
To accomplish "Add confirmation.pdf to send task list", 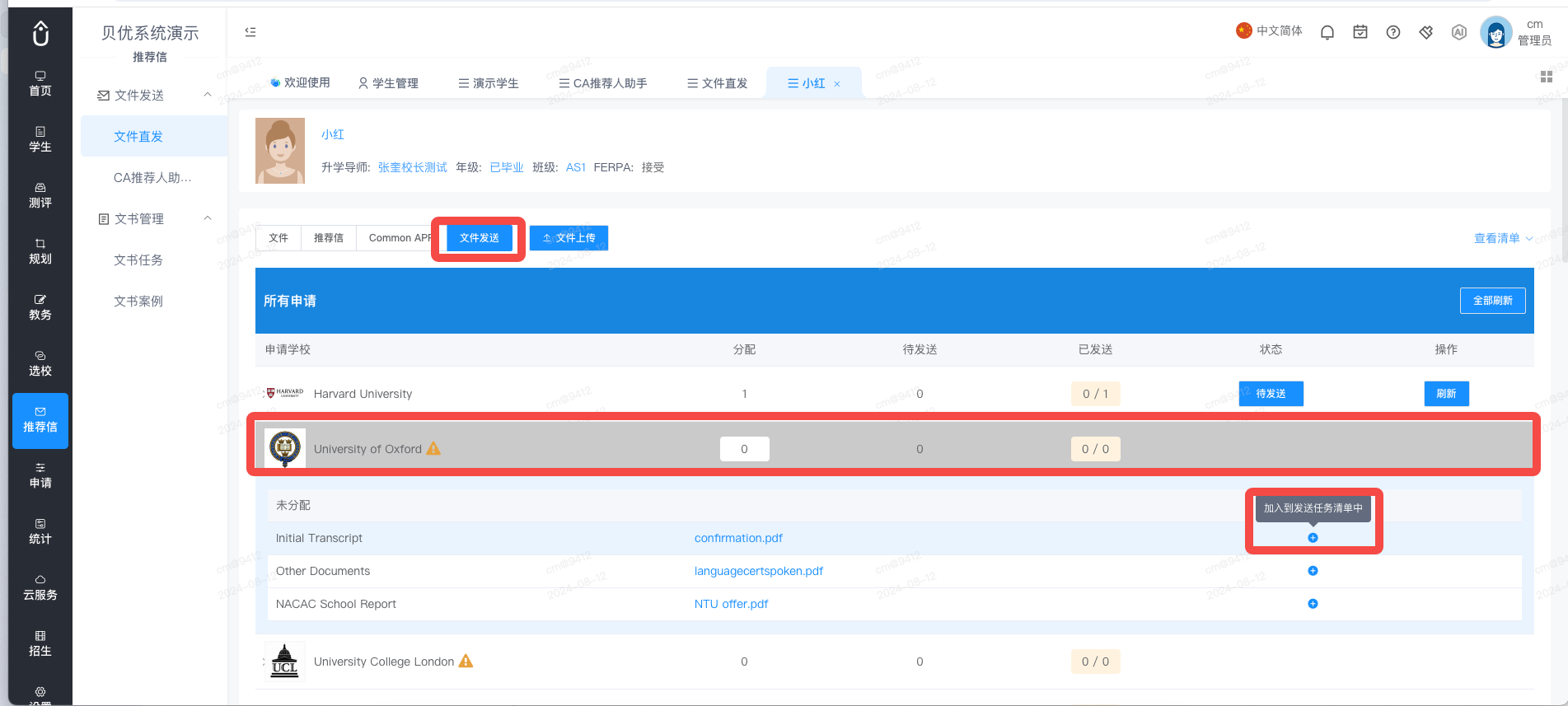I will [x=1313, y=538].
